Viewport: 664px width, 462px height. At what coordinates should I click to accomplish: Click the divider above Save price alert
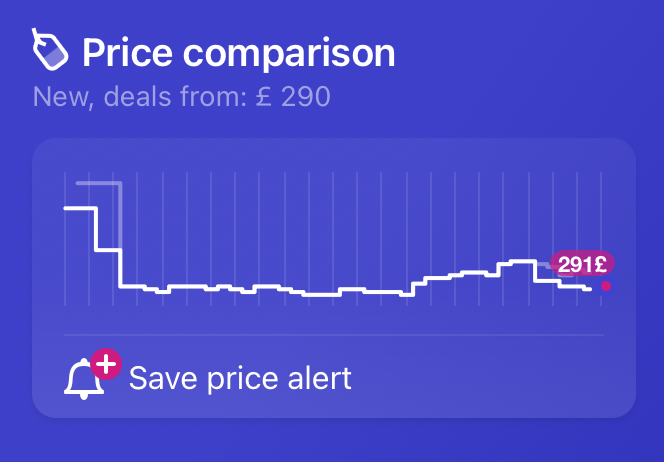tap(333, 334)
